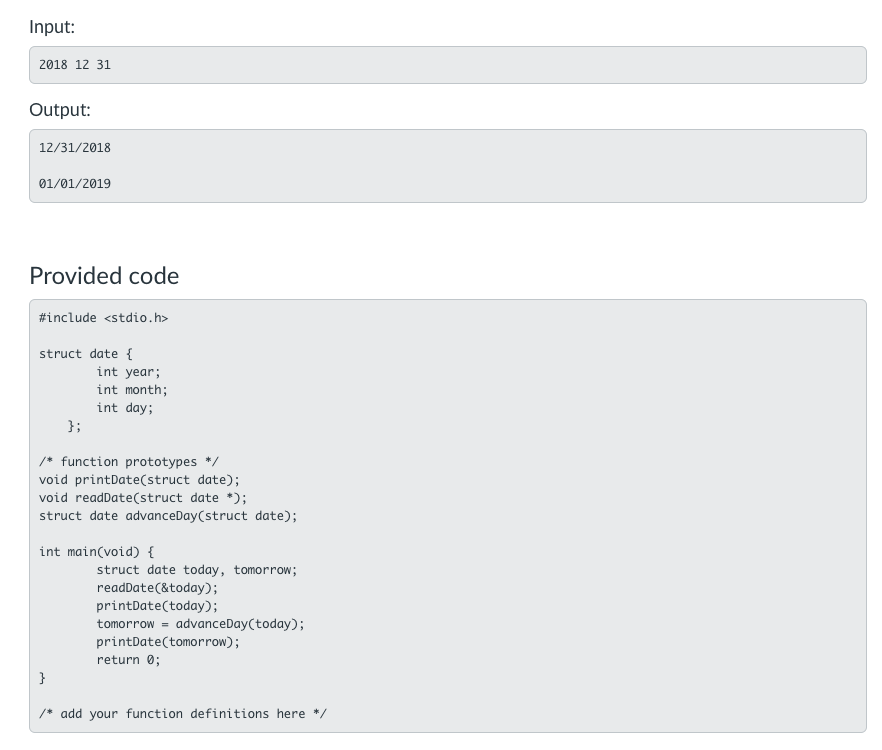Viewport: 882px width, 750px height.
Task: Click the output line 12/31/2018
Action: 75,148
